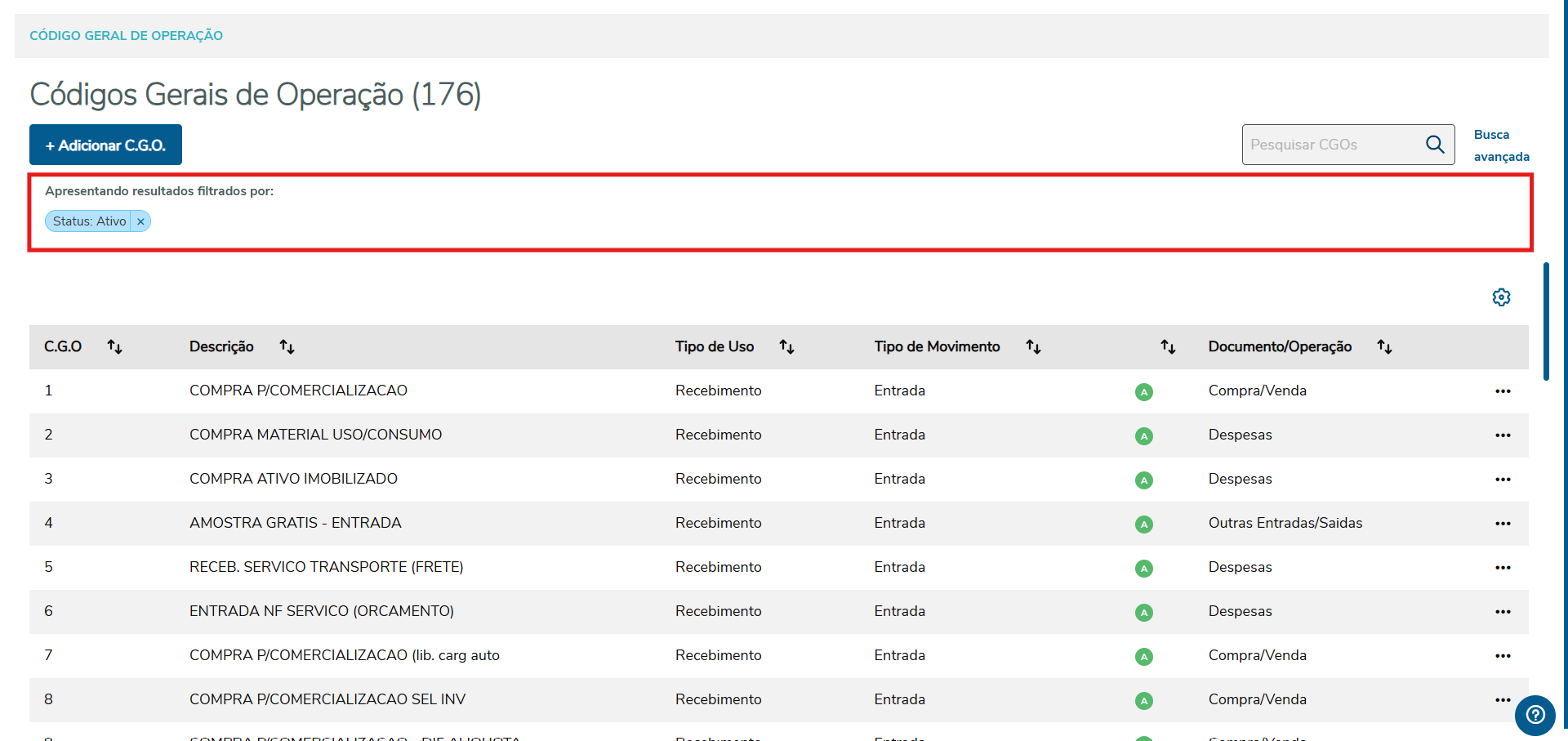This screenshot has width=1568, height=741.
Task: Click the Tipo de Uso header label
Action: click(x=715, y=347)
